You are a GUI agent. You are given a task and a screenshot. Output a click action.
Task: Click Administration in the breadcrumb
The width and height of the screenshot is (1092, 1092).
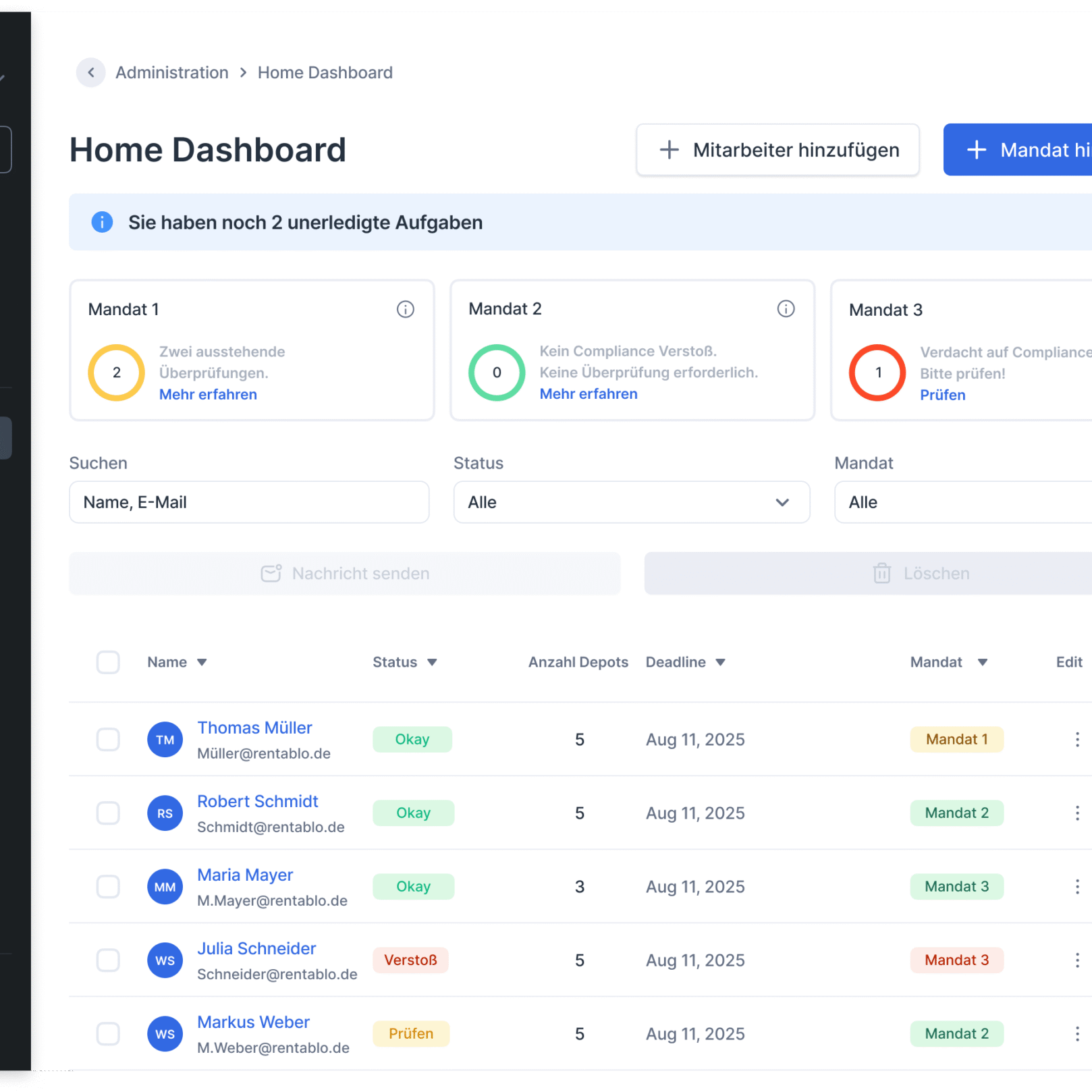click(171, 72)
